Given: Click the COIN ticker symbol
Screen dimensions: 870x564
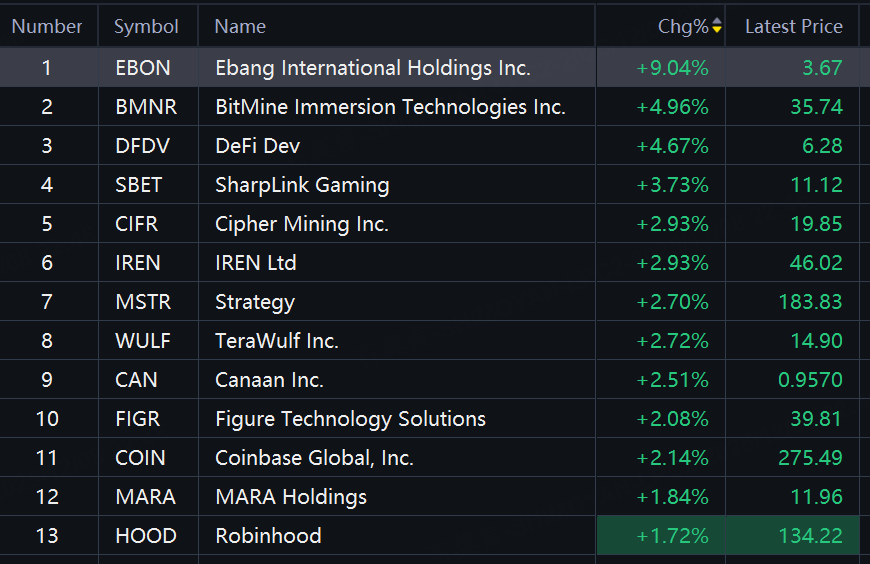Looking at the screenshot, I should click(140, 458).
